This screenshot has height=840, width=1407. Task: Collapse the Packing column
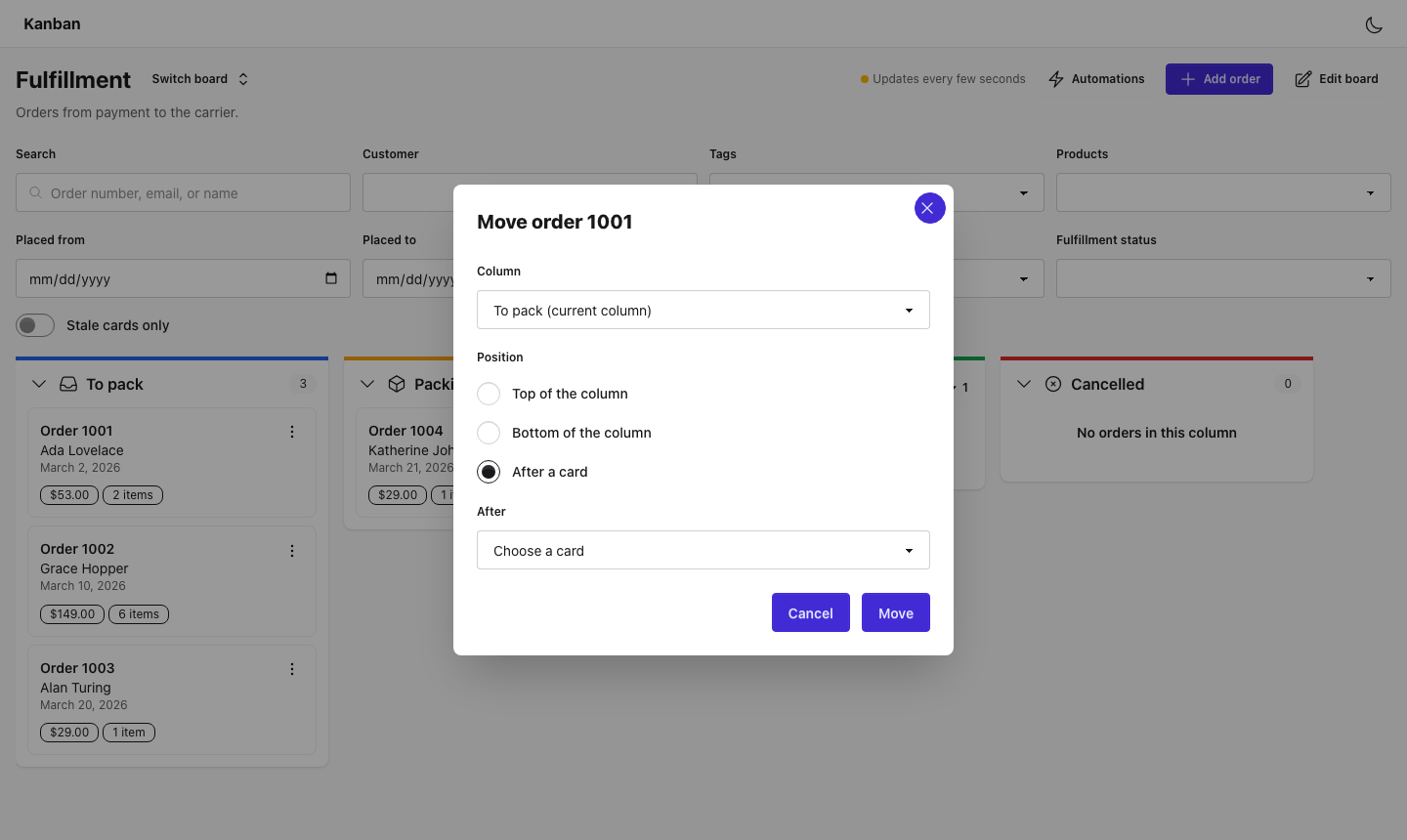click(367, 384)
